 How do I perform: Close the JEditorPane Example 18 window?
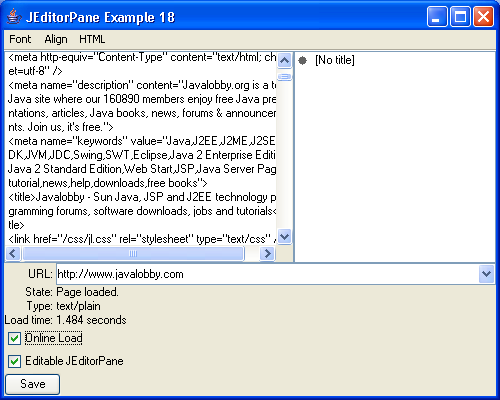(x=483, y=16)
